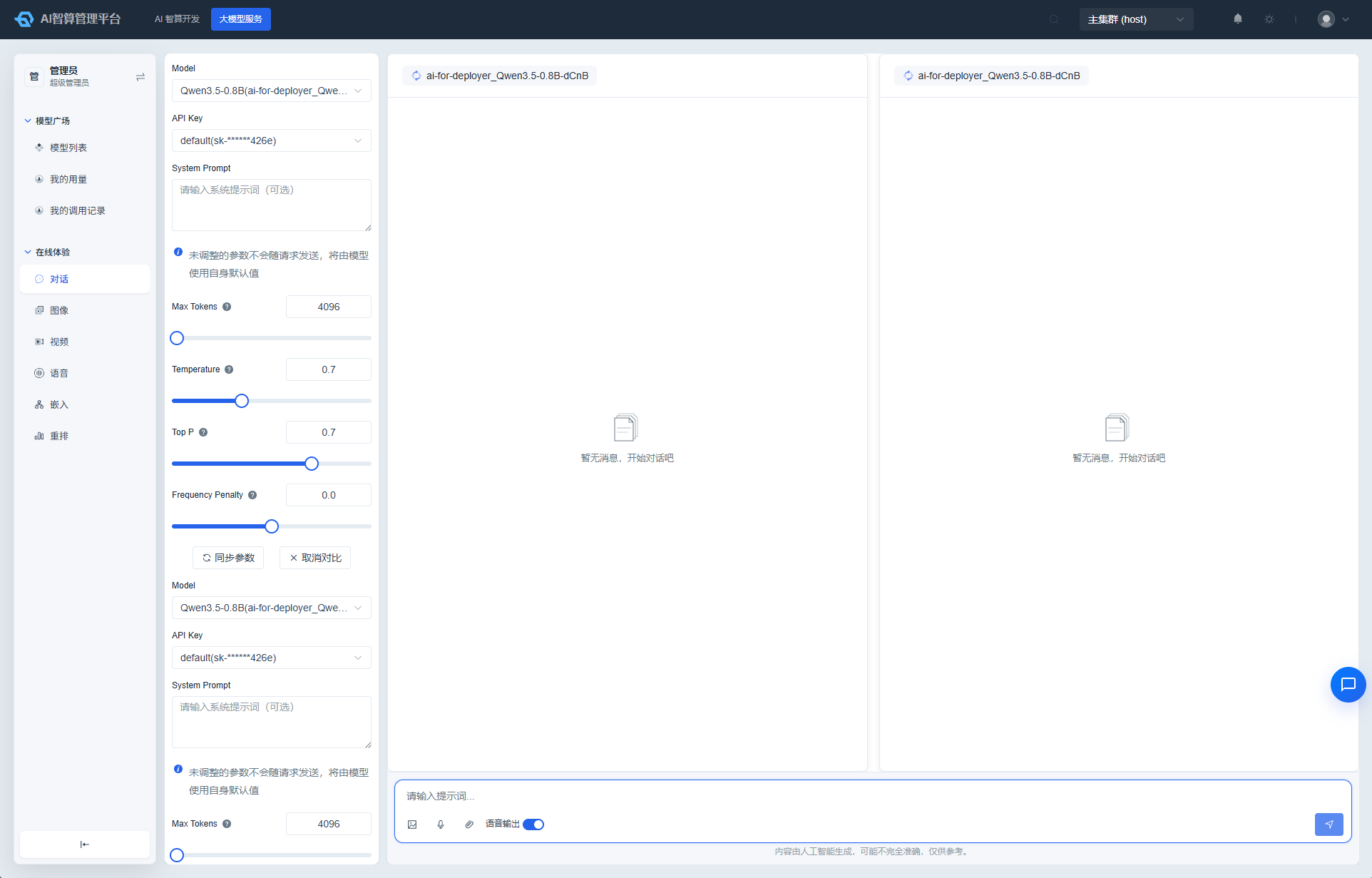The width and height of the screenshot is (1372, 878).
Task: Open 模型列表 in the sidebar
Action: point(85,148)
